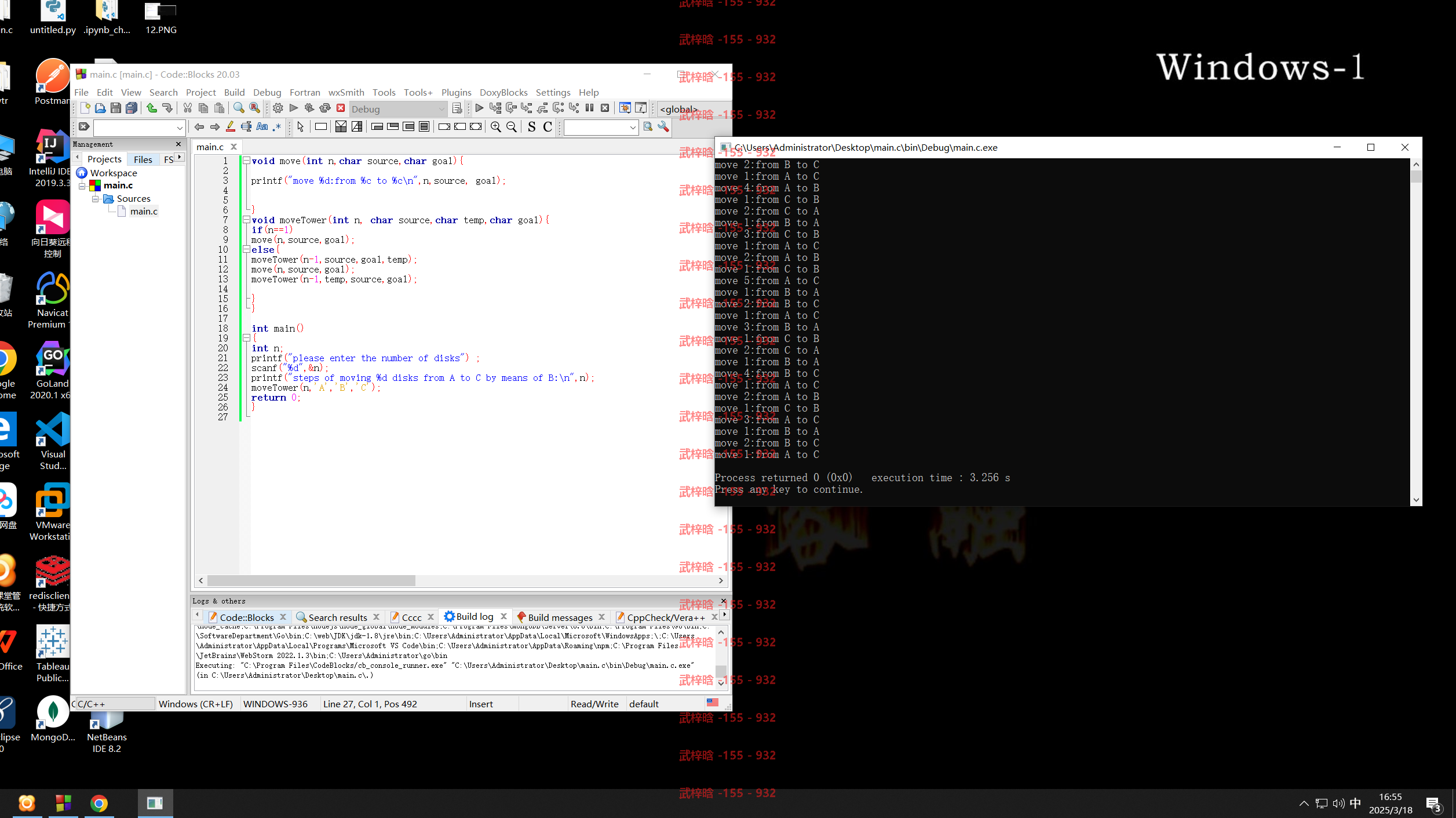Expand the search text combo box
This screenshot has width=1456, height=818.
pyautogui.click(x=180, y=128)
